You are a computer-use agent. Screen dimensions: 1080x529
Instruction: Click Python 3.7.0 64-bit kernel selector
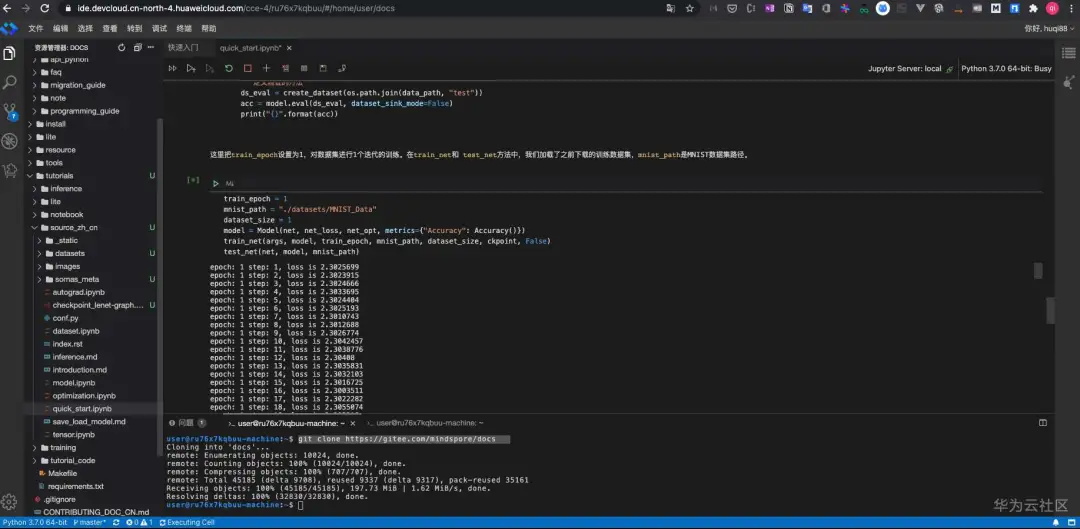click(x=1005, y=69)
